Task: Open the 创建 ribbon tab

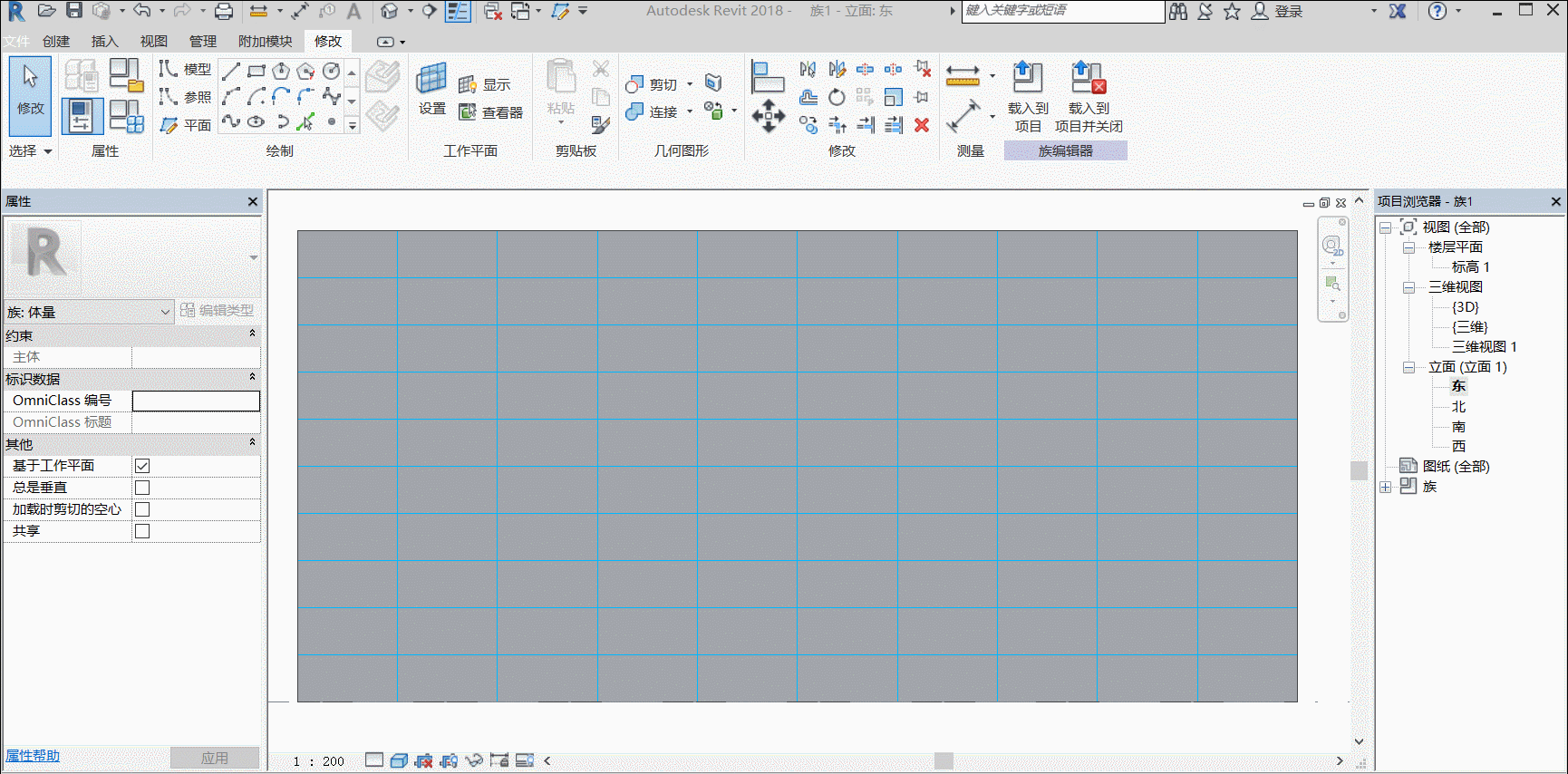Action: [56, 41]
